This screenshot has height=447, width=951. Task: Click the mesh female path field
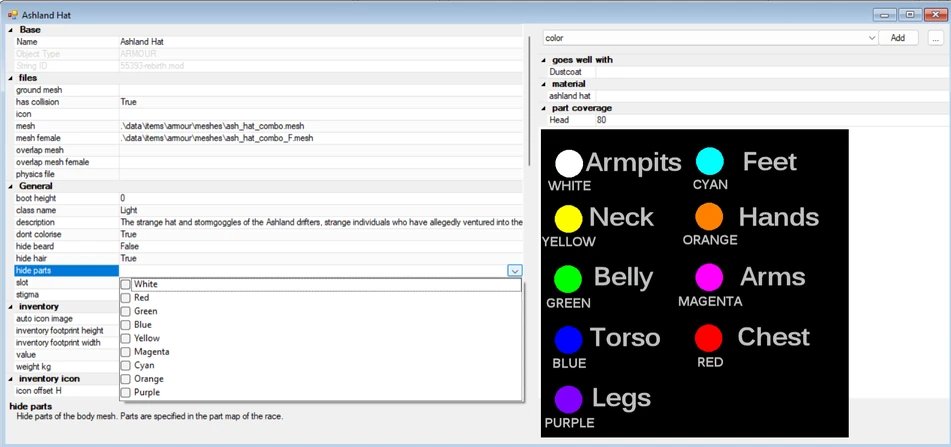tap(321, 138)
